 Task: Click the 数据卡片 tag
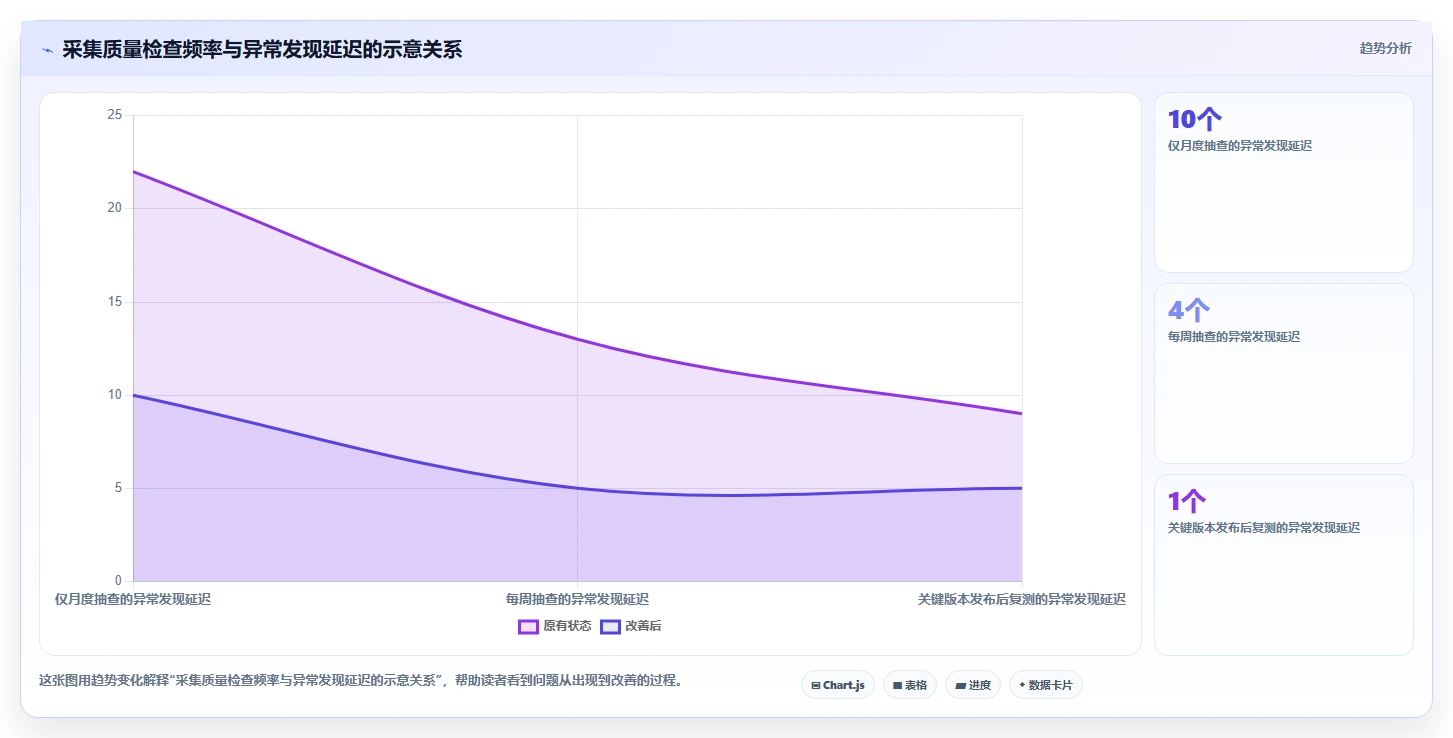(x=1046, y=685)
